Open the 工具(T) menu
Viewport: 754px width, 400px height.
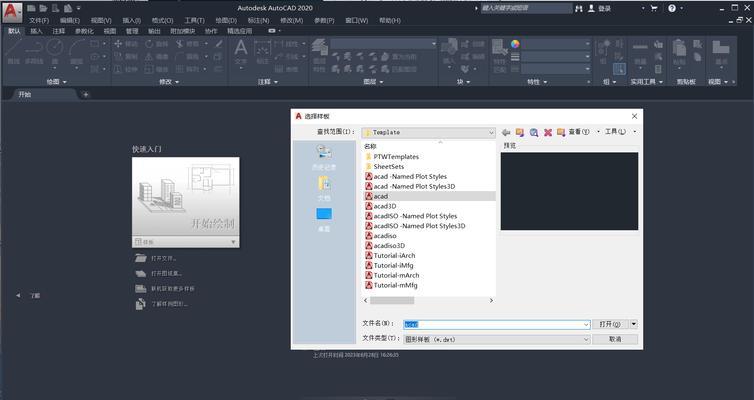point(194,20)
